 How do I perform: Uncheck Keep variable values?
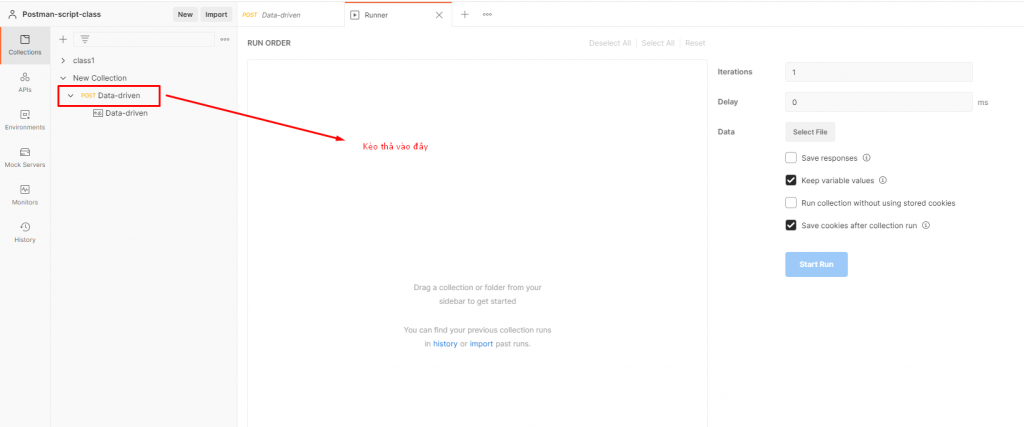(x=791, y=180)
